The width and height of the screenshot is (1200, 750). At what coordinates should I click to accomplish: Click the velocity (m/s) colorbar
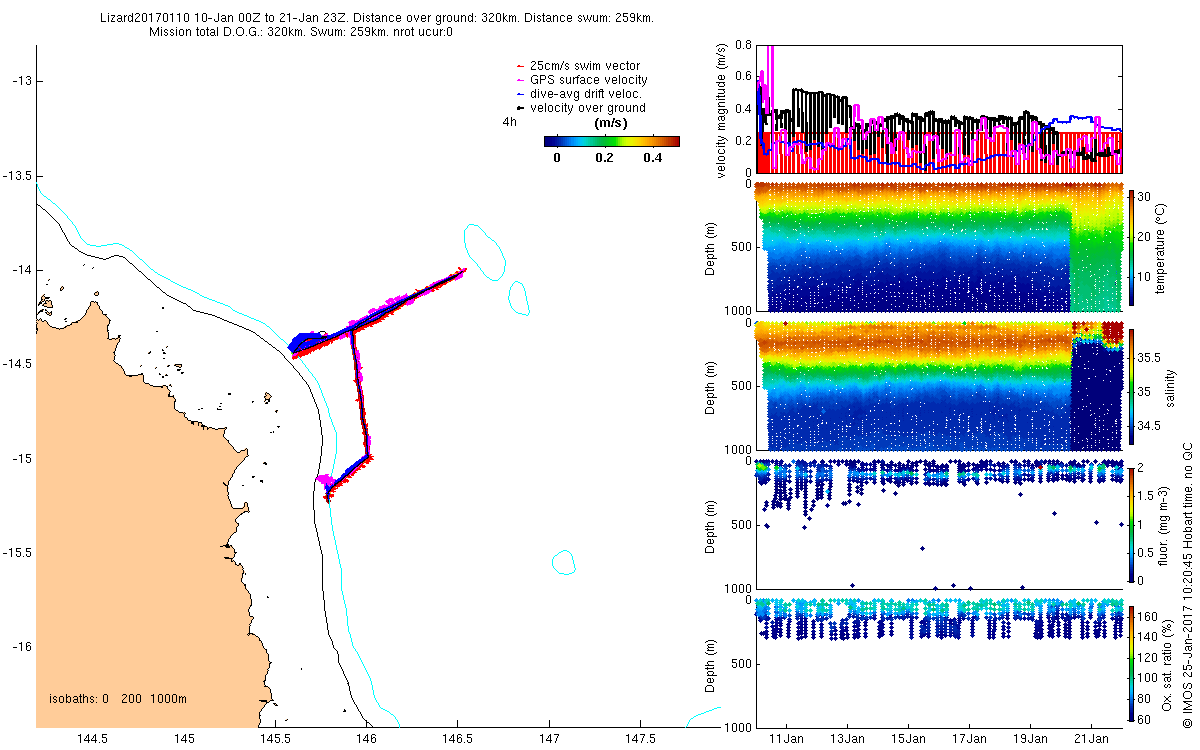(x=611, y=141)
